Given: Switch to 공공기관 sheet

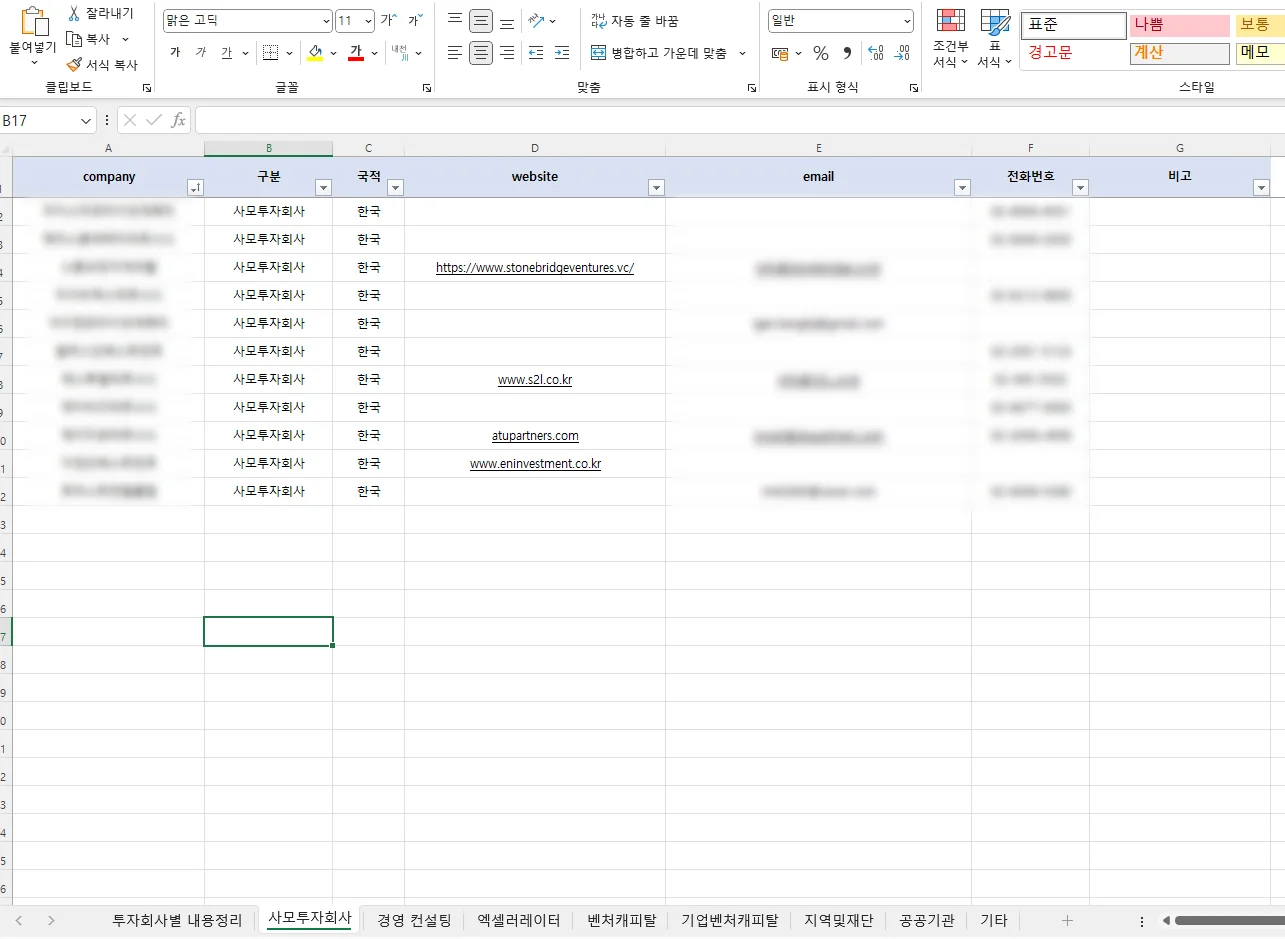Looking at the screenshot, I should click(926, 920).
